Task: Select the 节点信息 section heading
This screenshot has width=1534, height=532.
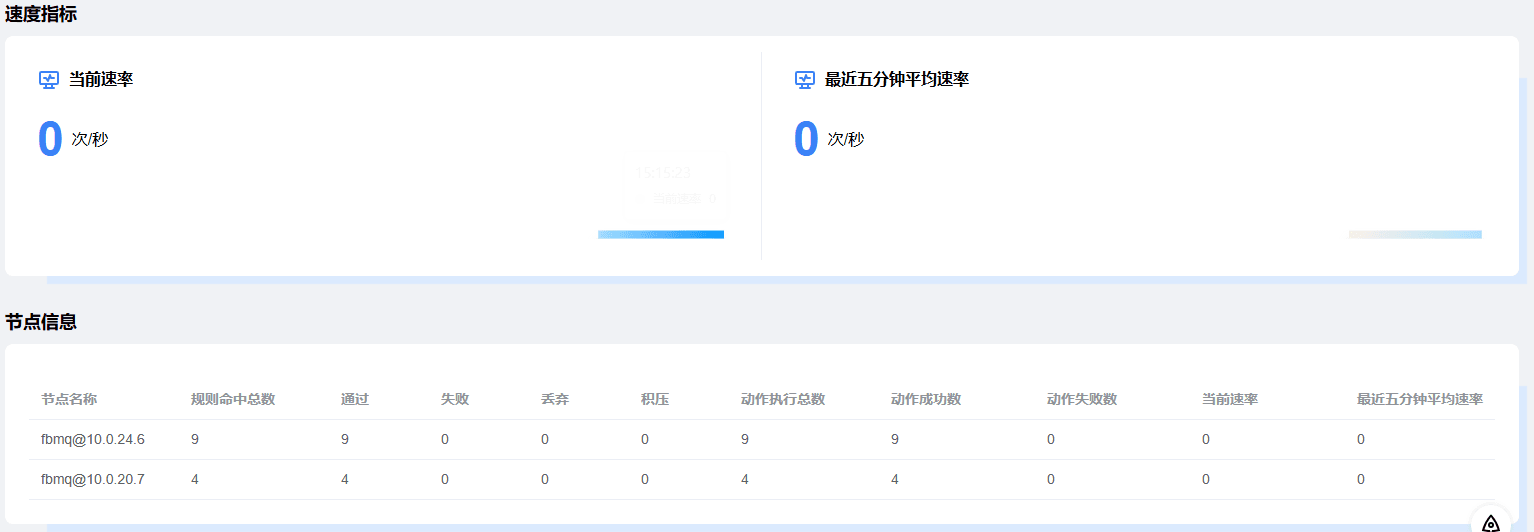Action: point(41,322)
